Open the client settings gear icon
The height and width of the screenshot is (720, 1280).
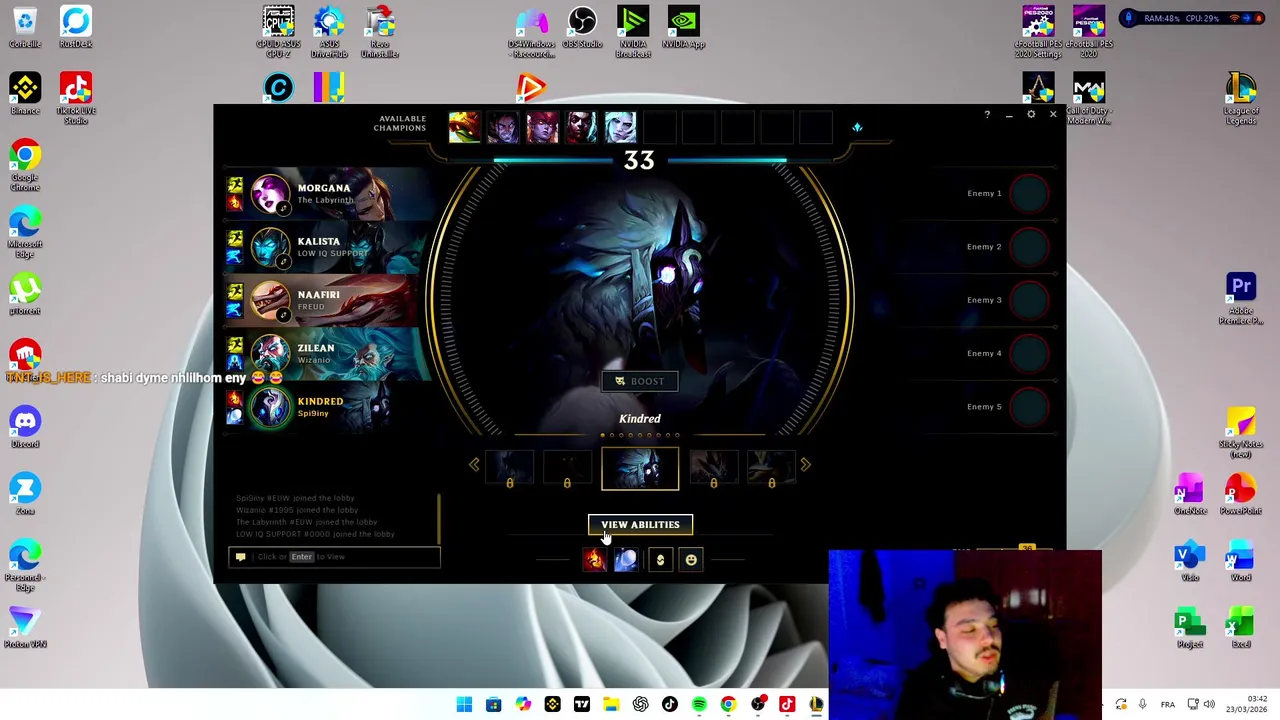(1031, 115)
